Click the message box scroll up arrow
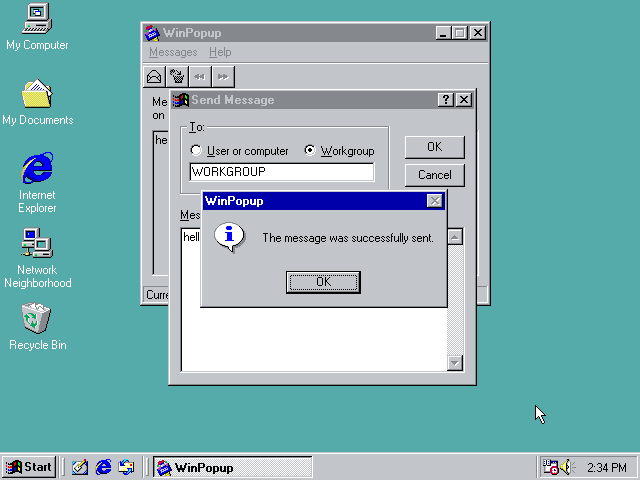The width and height of the screenshot is (640, 480). [455, 237]
